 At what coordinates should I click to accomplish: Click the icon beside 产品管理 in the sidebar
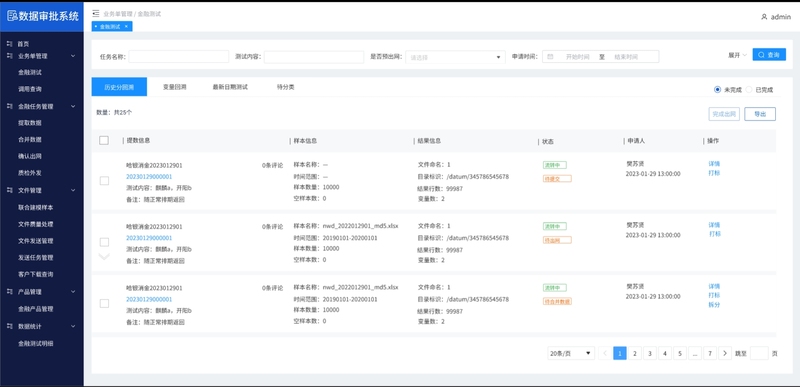[10, 292]
